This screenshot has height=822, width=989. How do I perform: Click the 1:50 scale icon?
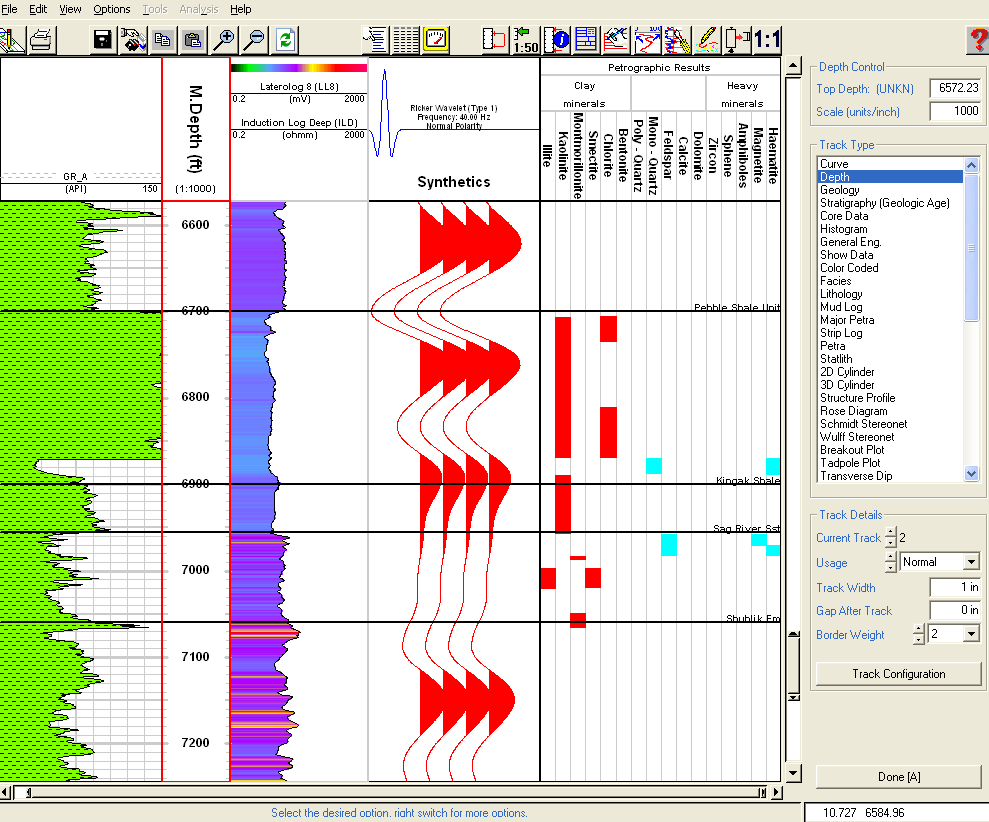click(x=525, y=40)
